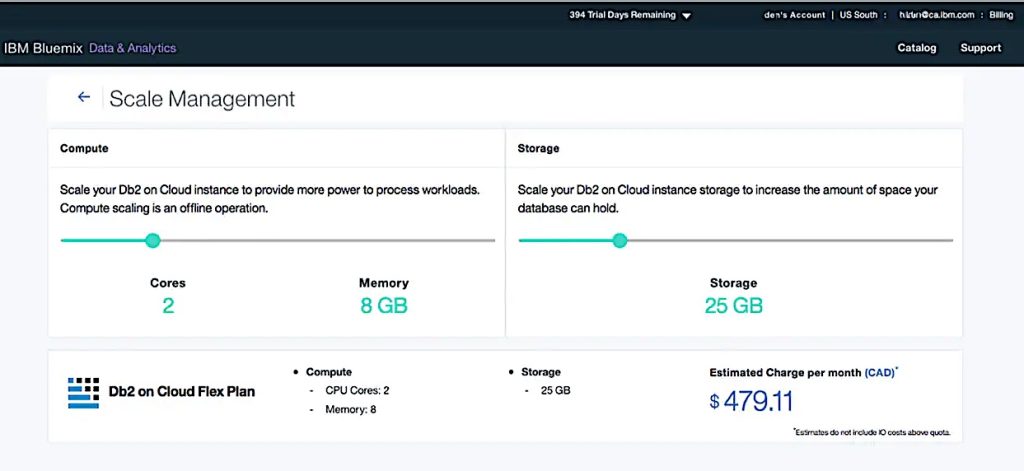Click the Billing link in top bar
This screenshot has height=471, width=1024.
(1001, 15)
